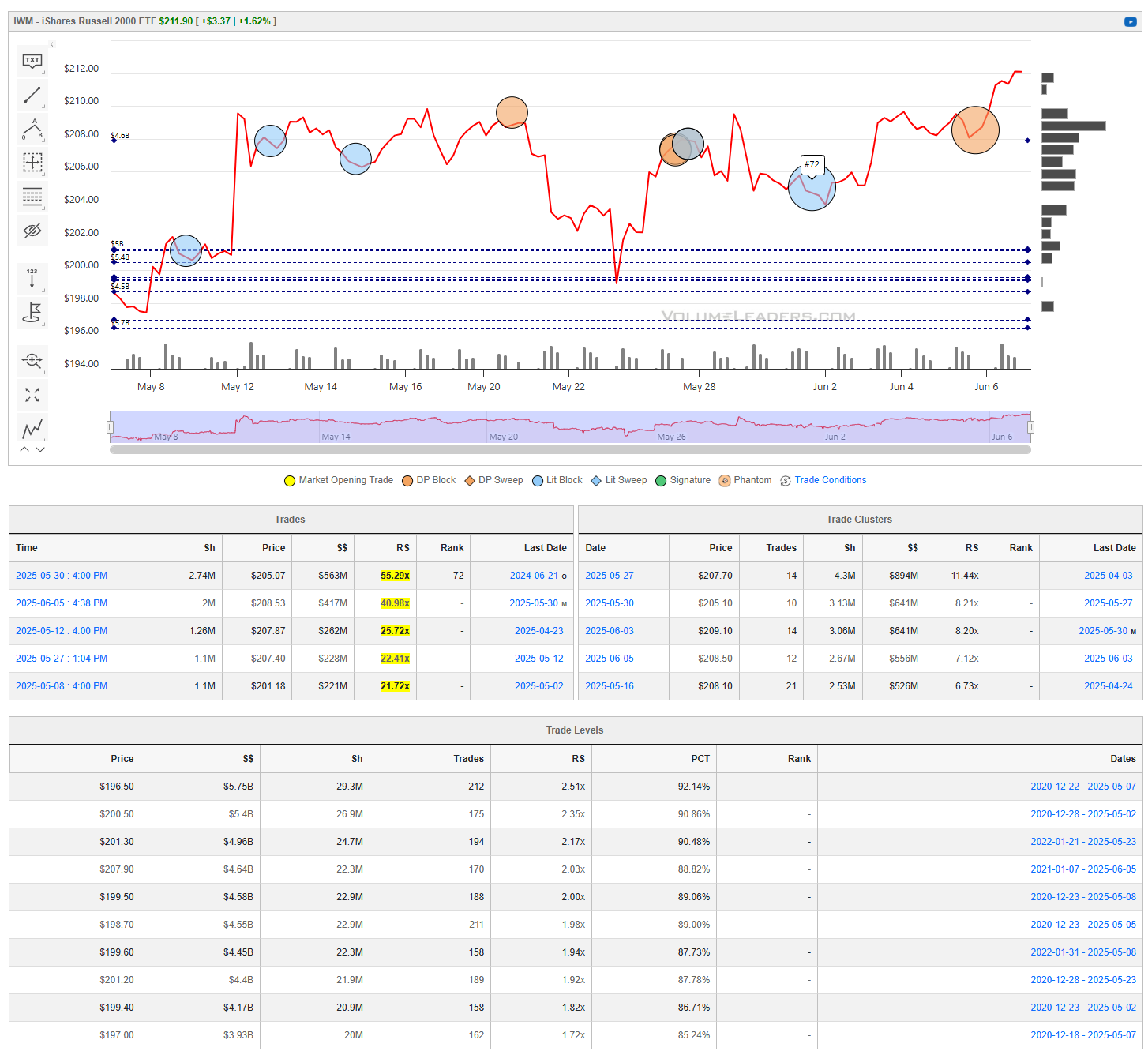Screen dimensions: 1148x1055
Task: Open cluster date 2025-05-16
Action: click(x=610, y=686)
